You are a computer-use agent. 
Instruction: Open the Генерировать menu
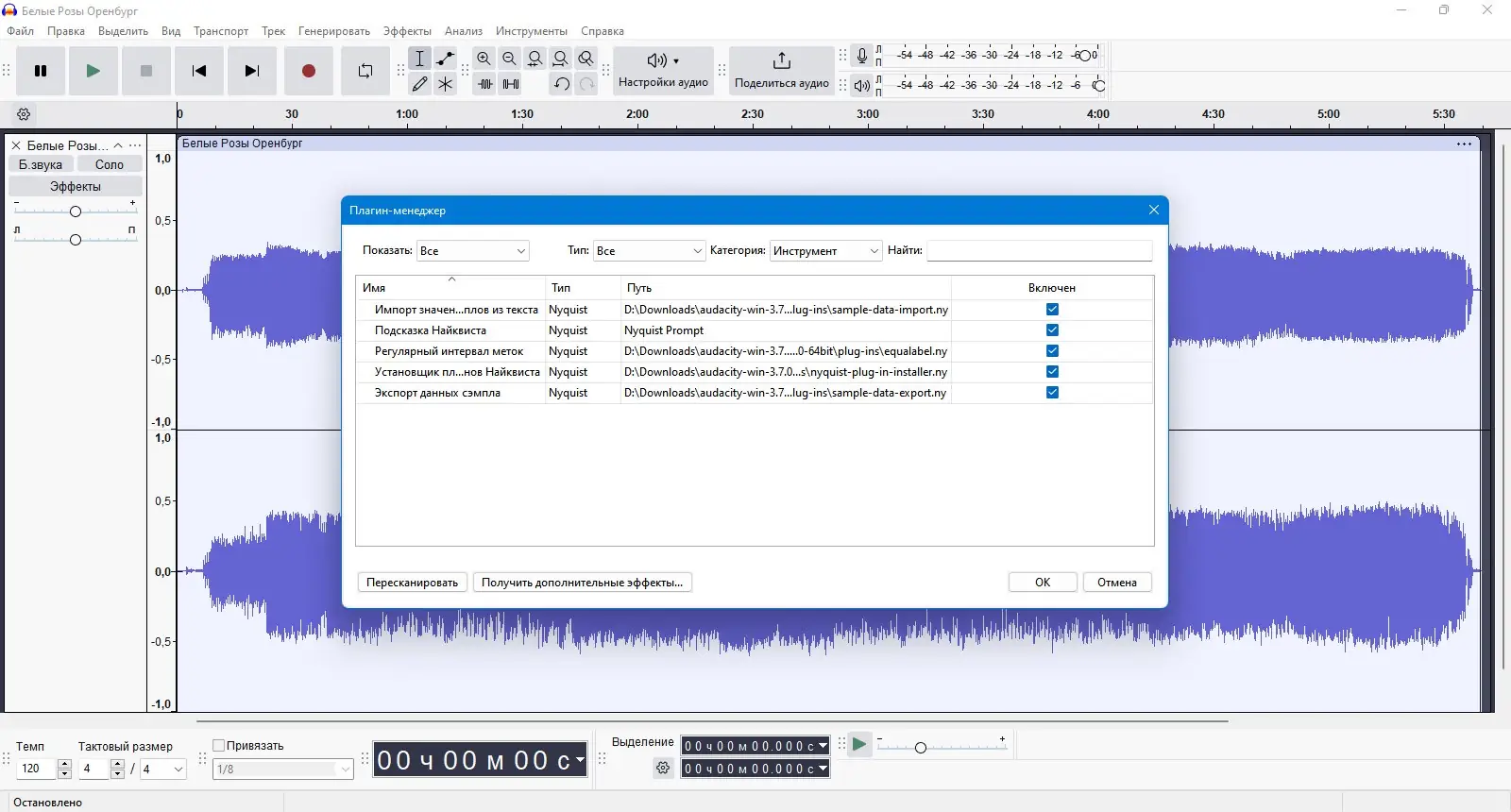[333, 31]
